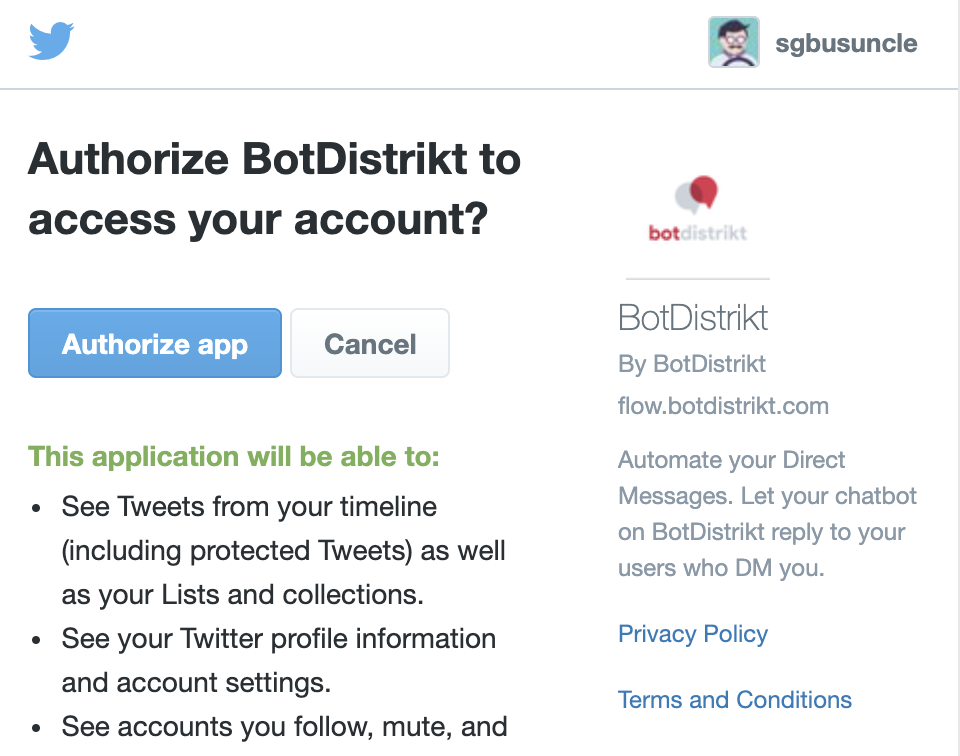Click the botdistrikt wordmark below the bubbles

pyautogui.click(x=697, y=233)
